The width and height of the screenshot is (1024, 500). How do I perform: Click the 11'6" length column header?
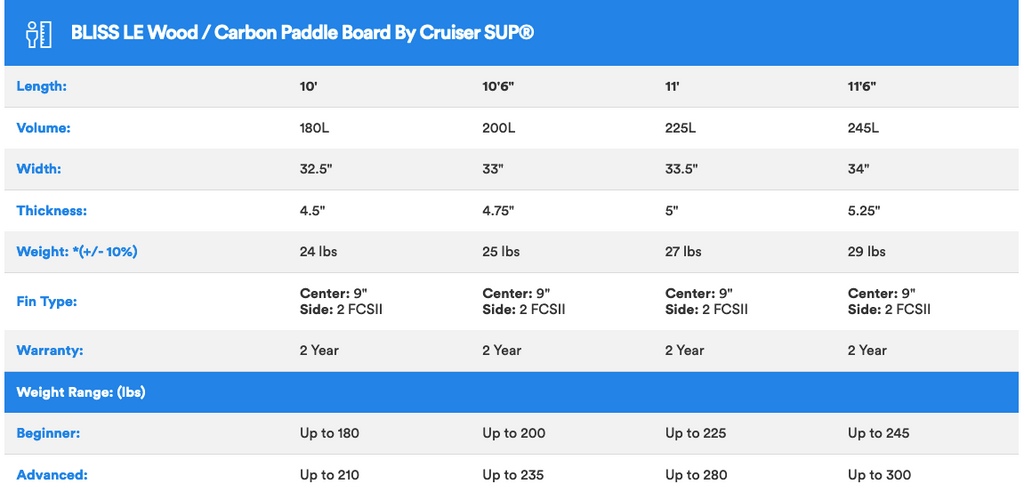point(862,86)
